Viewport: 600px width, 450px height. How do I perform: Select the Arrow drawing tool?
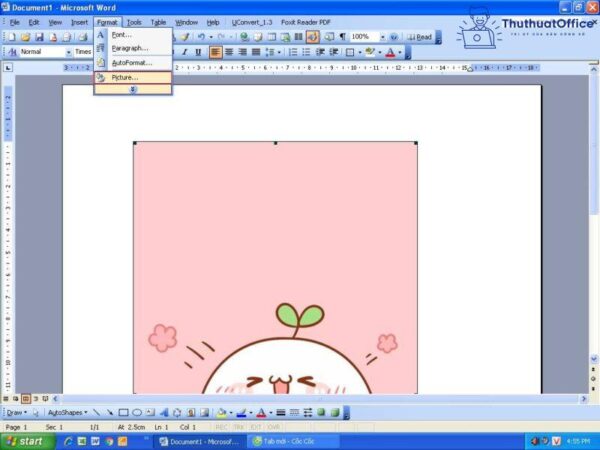click(110, 412)
